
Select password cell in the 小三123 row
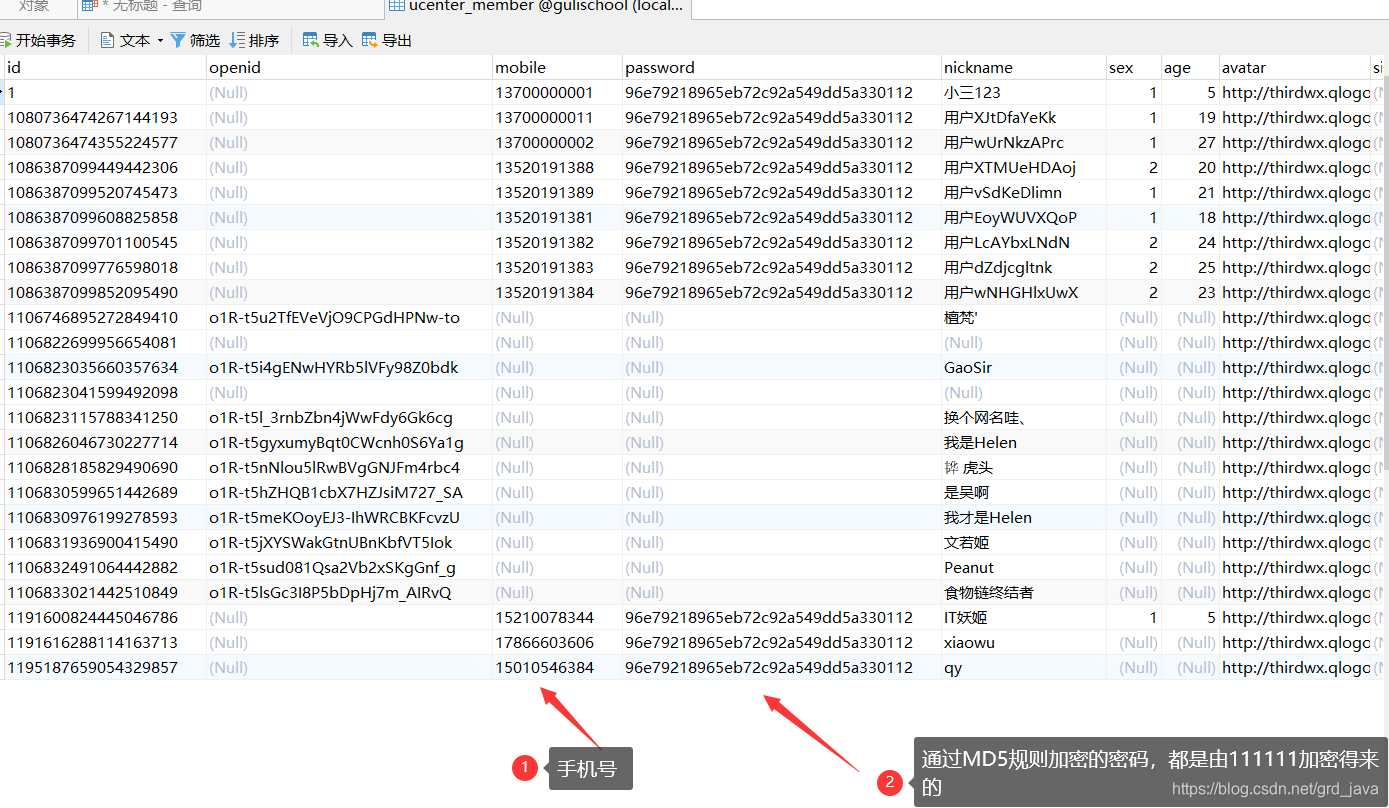(781, 93)
